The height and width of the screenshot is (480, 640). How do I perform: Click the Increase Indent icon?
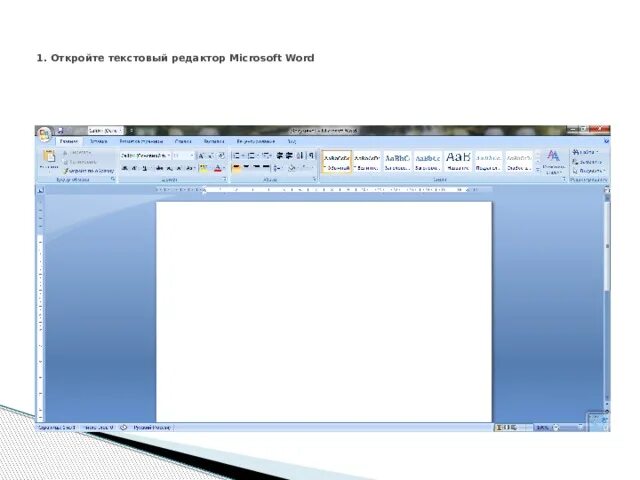[x=289, y=156]
